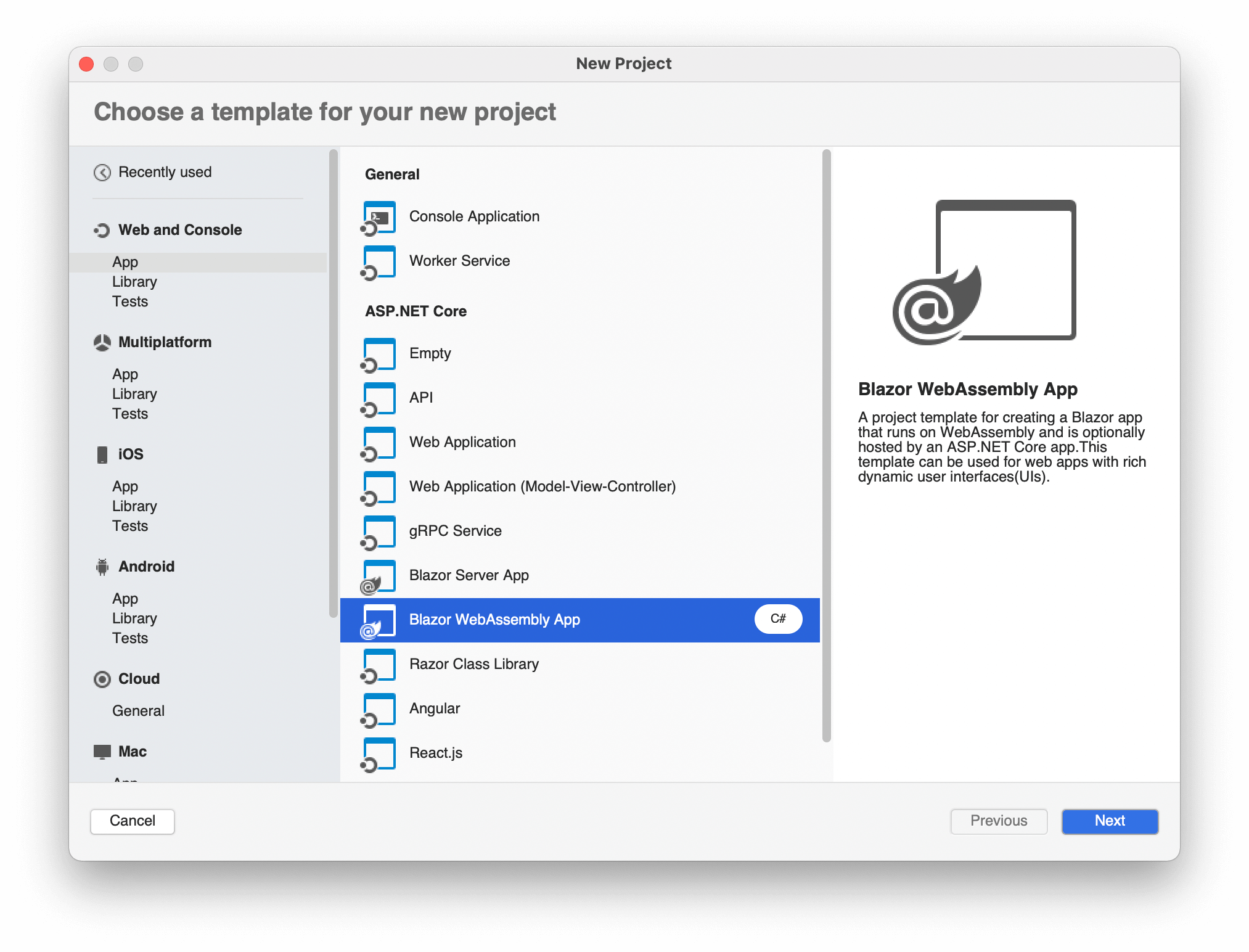The image size is (1249, 952).
Task: Click the Angular template icon
Action: (x=379, y=710)
